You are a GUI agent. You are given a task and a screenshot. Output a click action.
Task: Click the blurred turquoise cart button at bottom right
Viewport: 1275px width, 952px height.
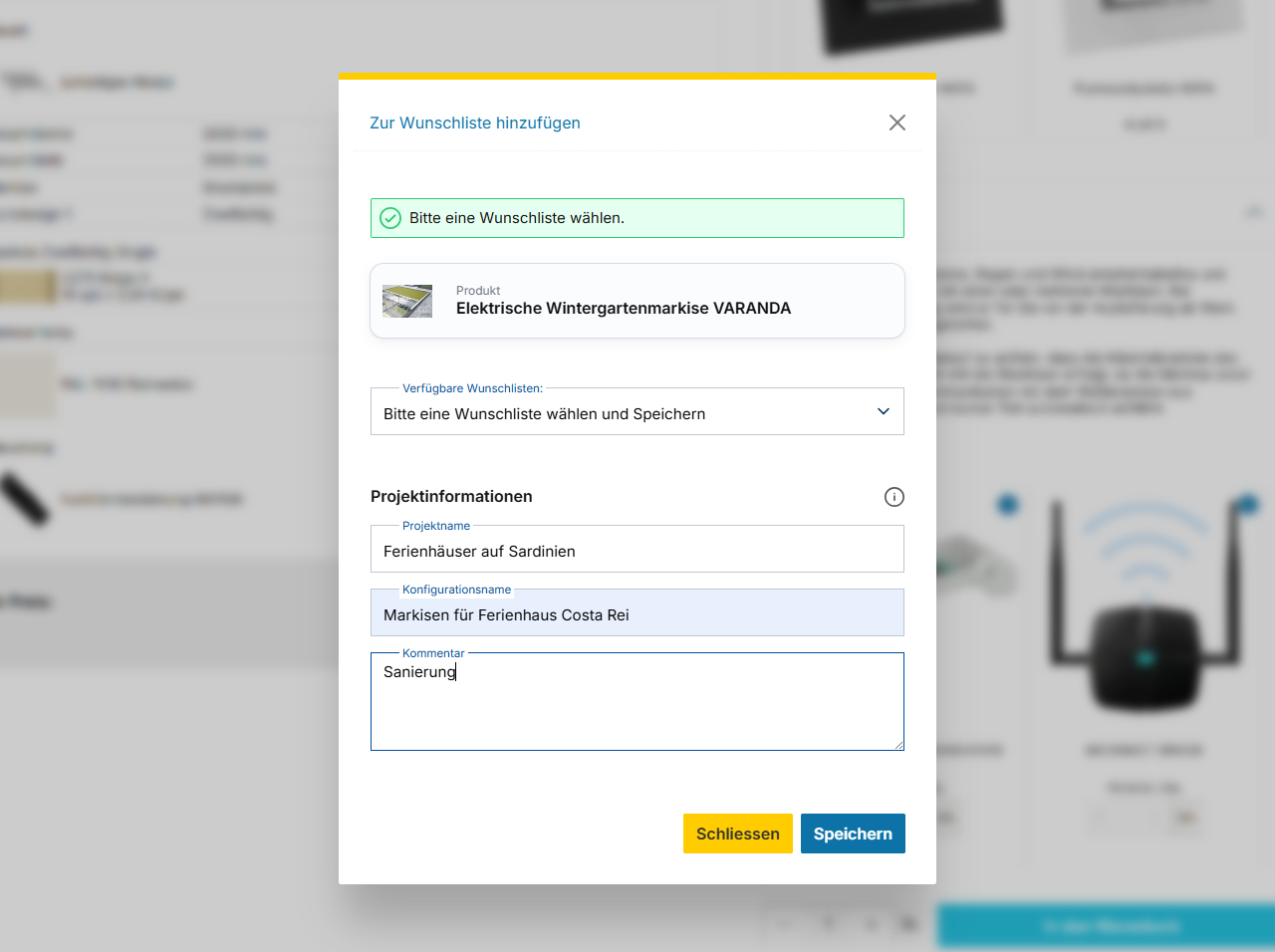click(1107, 926)
